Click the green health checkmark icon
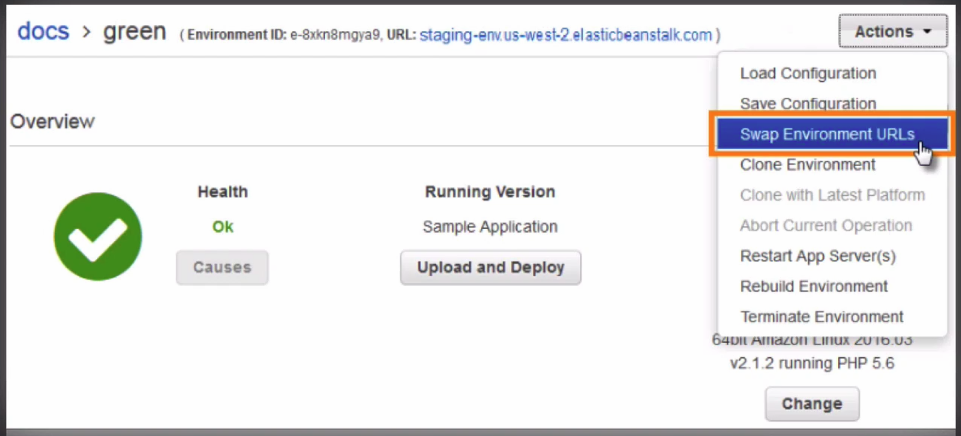The height and width of the screenshot is (436, 961). 97,235
